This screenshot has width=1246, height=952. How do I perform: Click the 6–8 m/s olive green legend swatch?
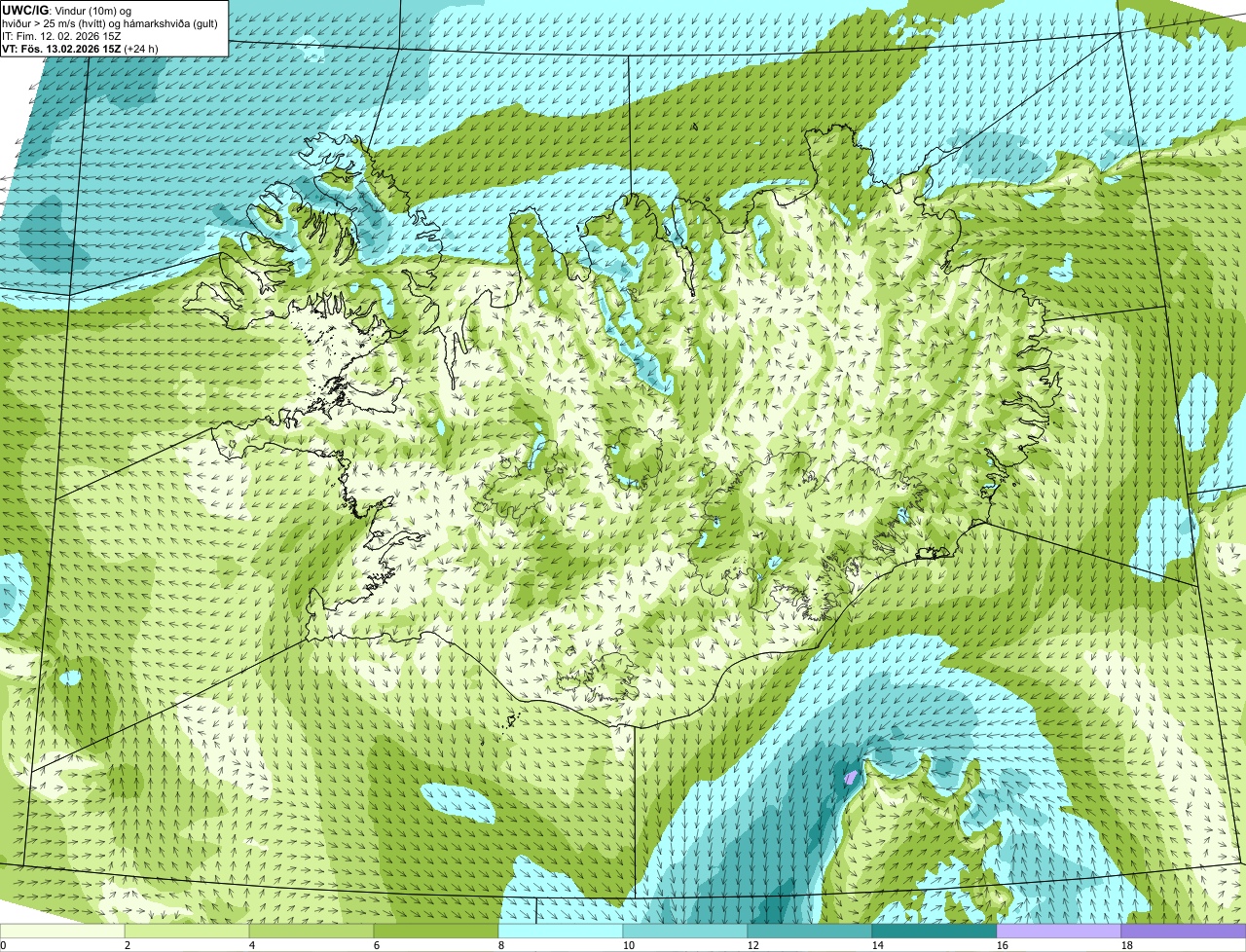tap(436, 931)
